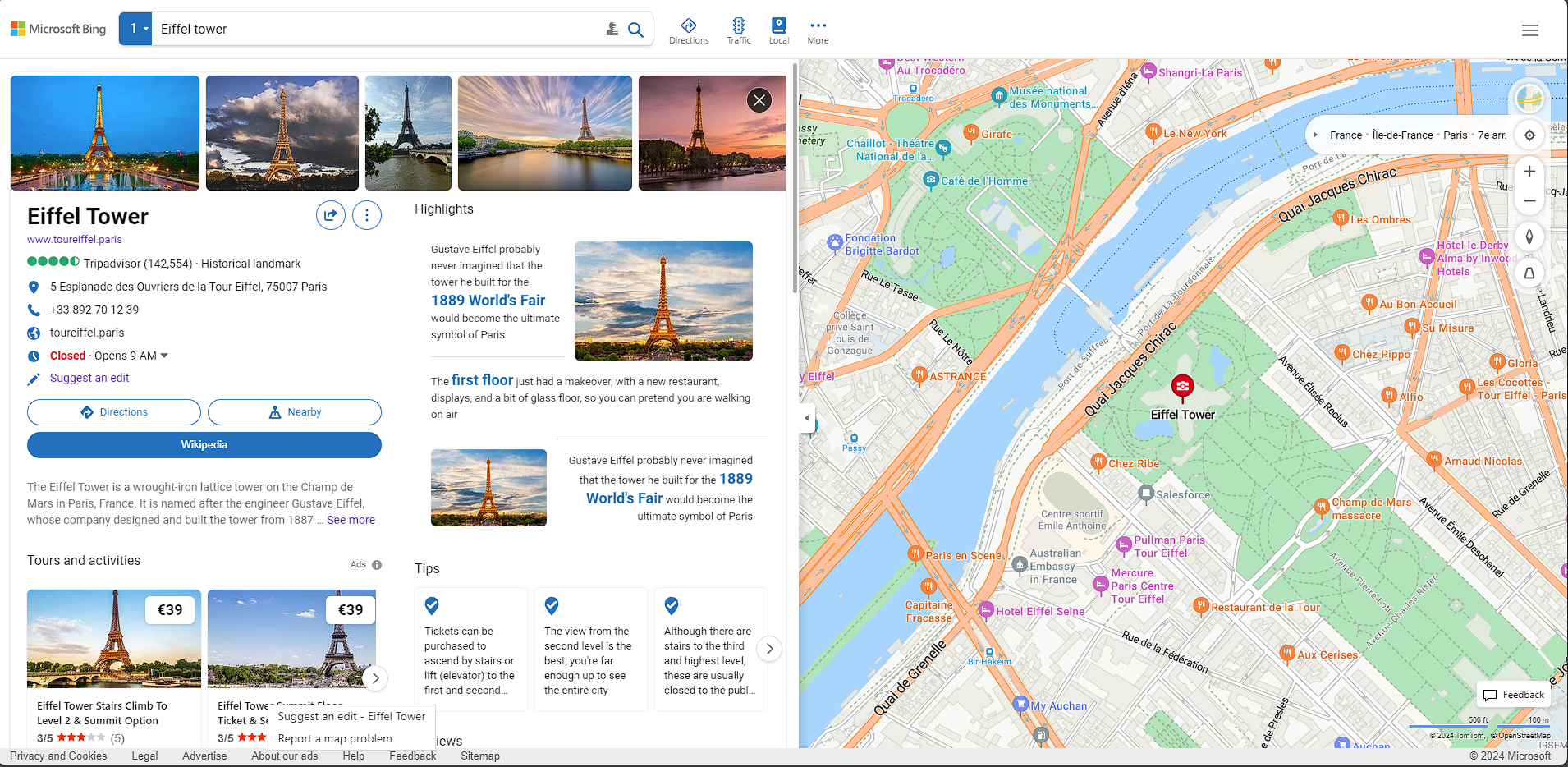The width and height of the screenshot is (1568, 767).
Task: Click the Directions icon in top toolbar
Action: point(688,30)
